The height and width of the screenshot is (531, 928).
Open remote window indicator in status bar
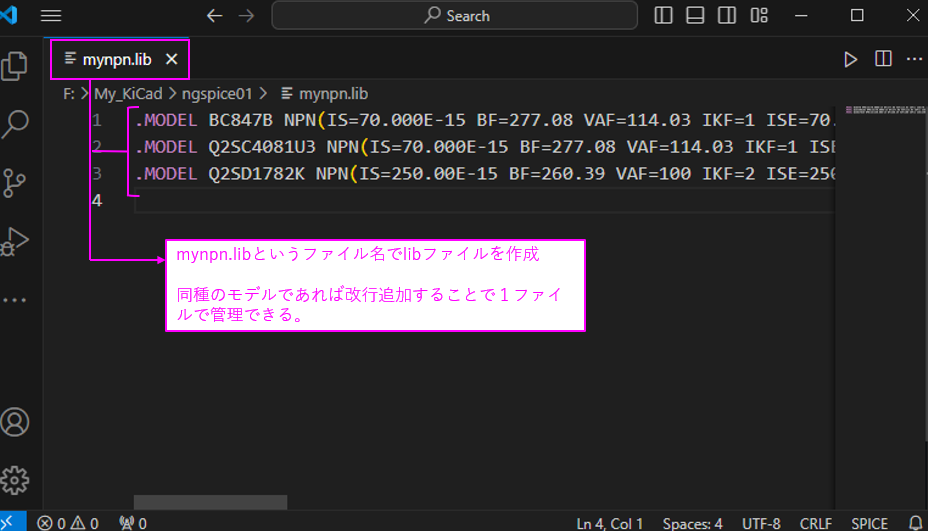point(12,523)
